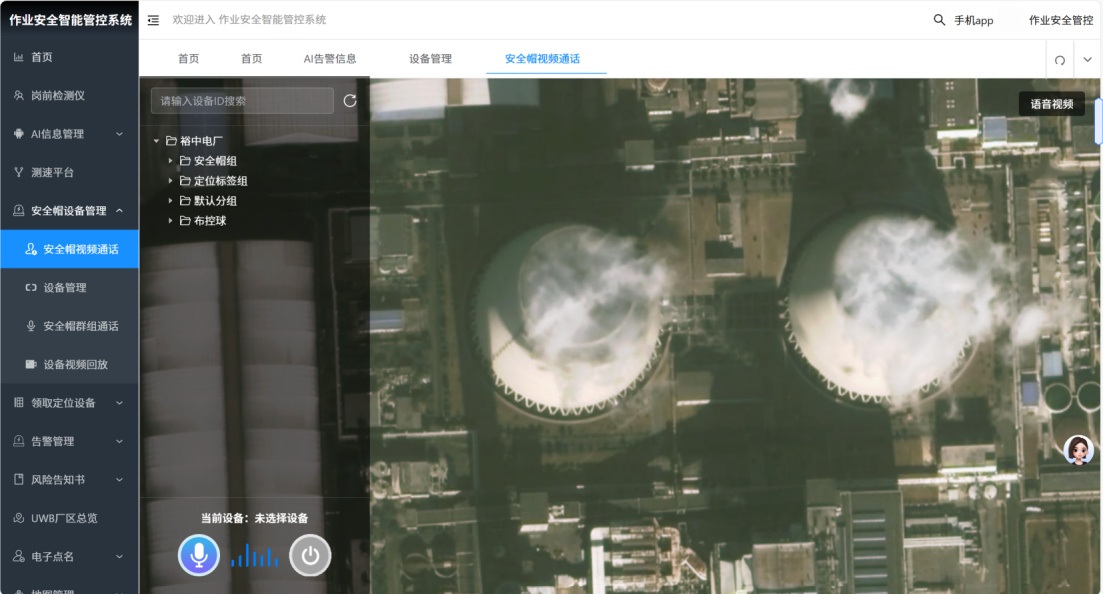Click the refresh icon beside device search

[x=350, y=101]
